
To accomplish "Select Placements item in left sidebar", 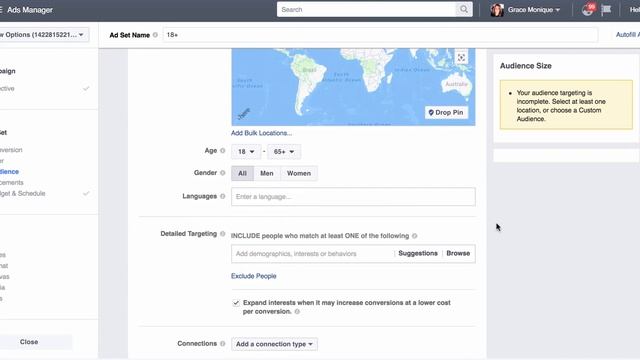I will (11, 182).
